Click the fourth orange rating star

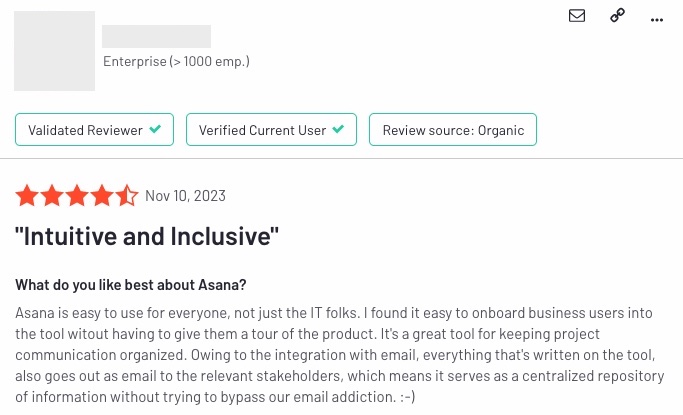coord(102,196)
